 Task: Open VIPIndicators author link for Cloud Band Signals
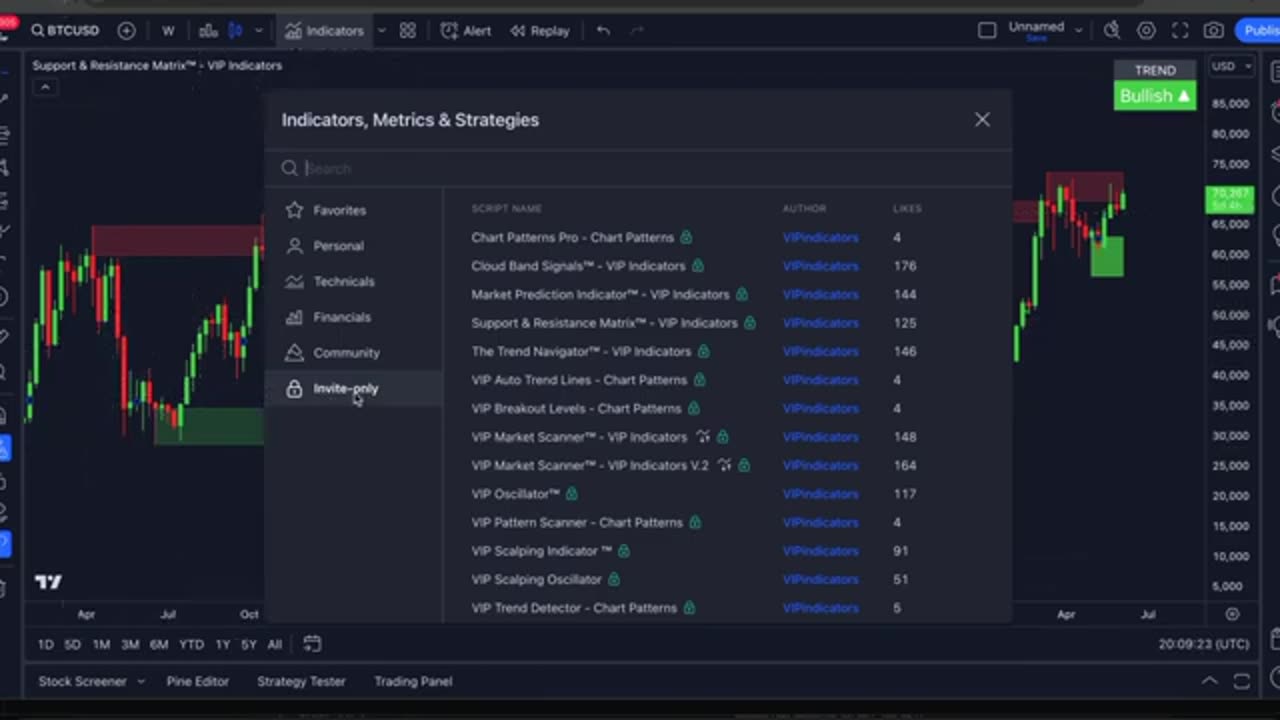click(x=820, y=266)
